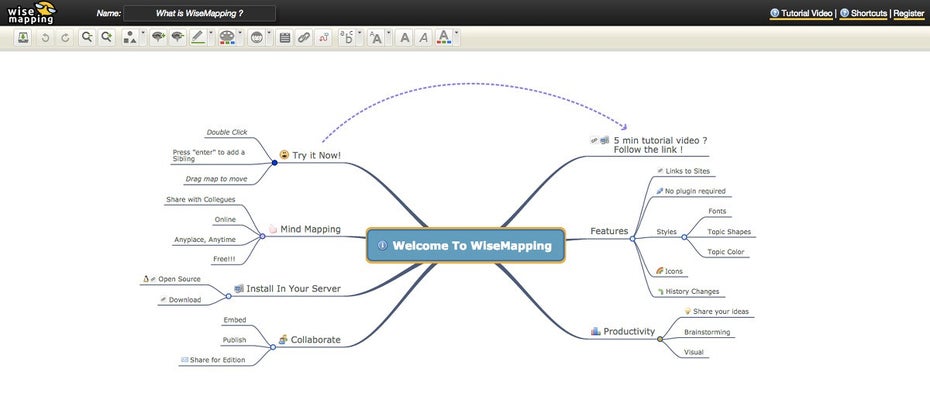Select the Anyplace, Anytime subtopic

(205, 240)
